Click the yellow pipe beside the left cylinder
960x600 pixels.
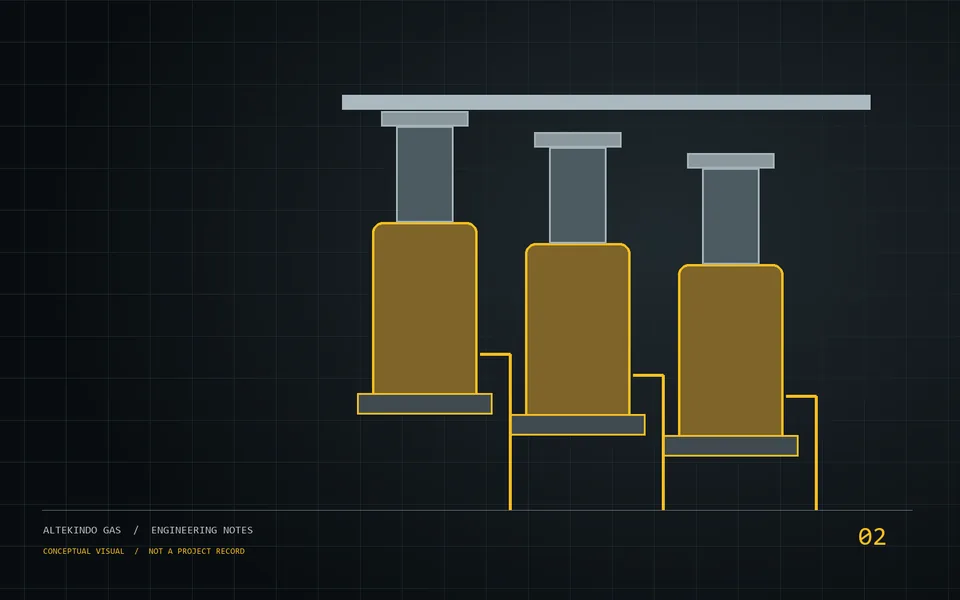[510, 432]
